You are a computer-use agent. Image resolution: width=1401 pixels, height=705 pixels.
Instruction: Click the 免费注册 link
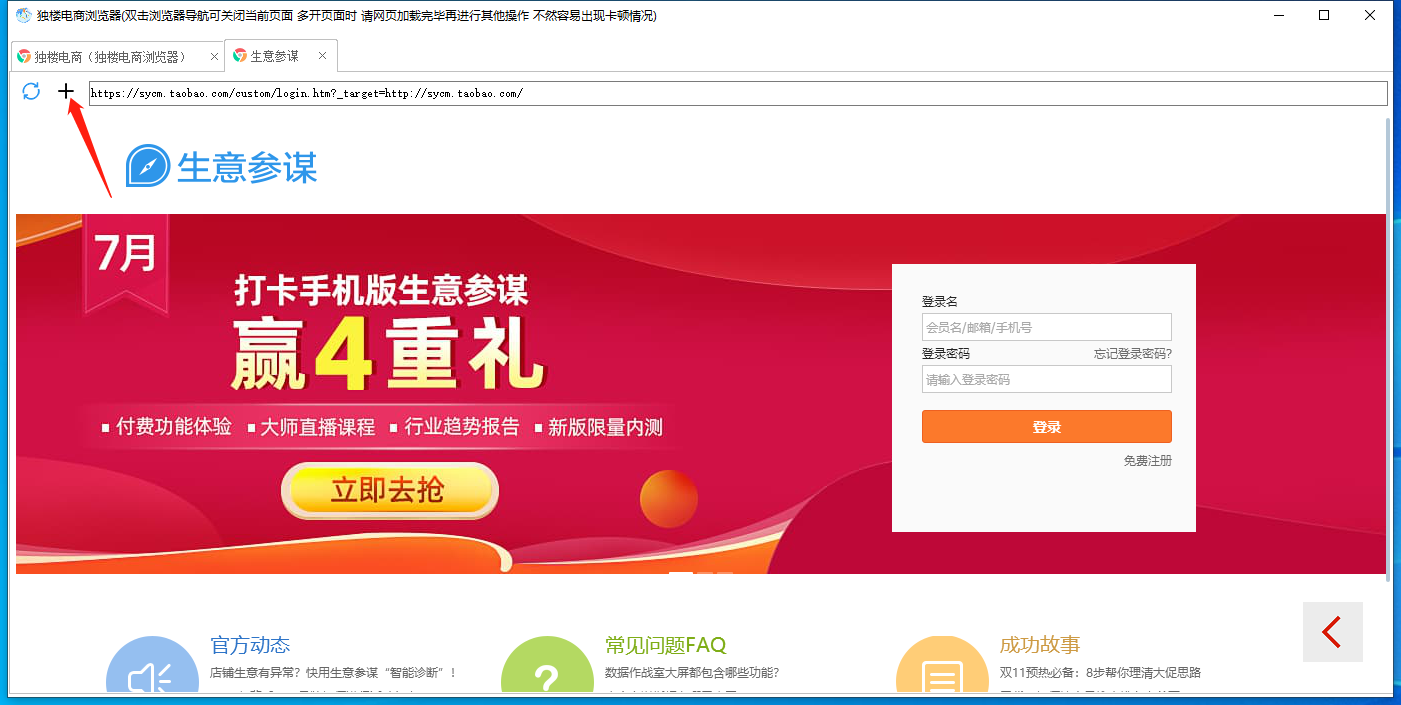click(x=1147, y=461)
